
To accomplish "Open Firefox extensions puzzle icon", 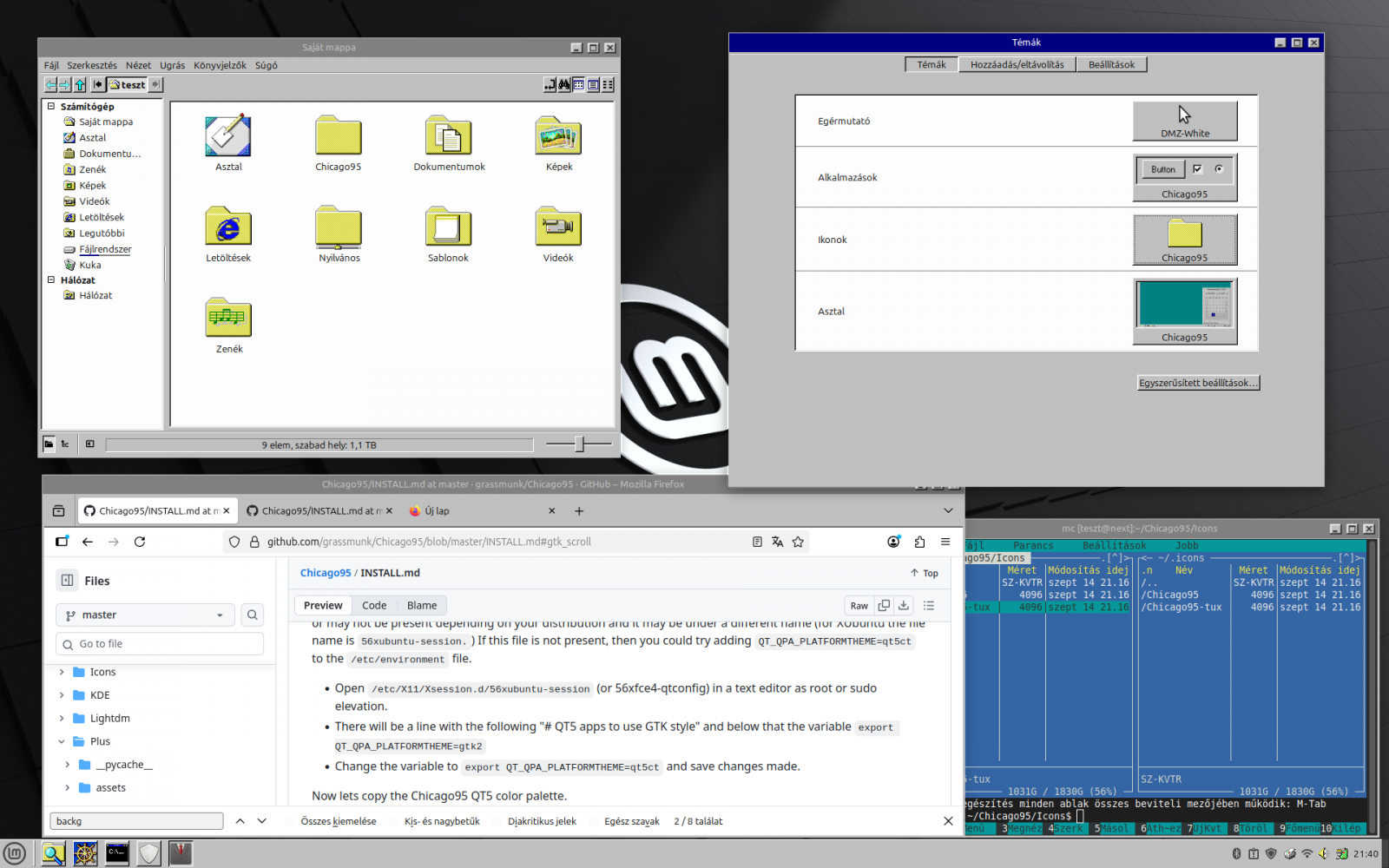I will tap(919, 542).
